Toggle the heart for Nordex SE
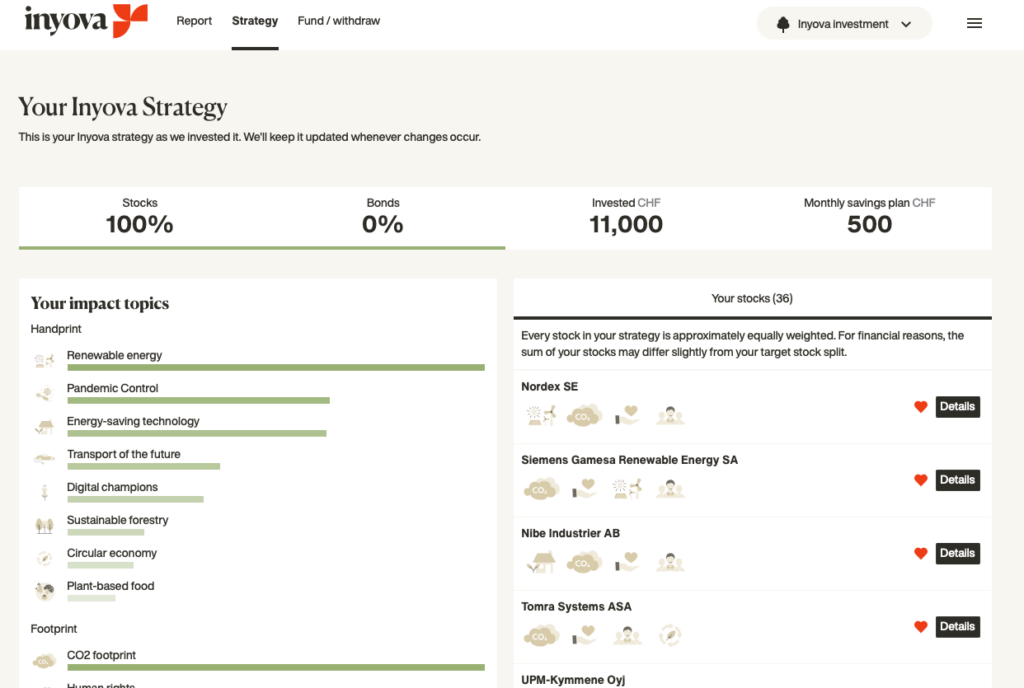Viewport: 1024px width, 688px height. [921, 407]
